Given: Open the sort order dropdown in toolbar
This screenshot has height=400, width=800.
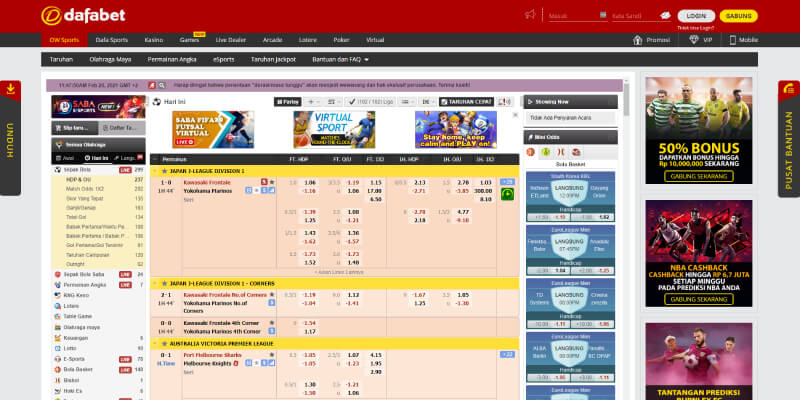Looking at the screenshot, I should 334,102.
